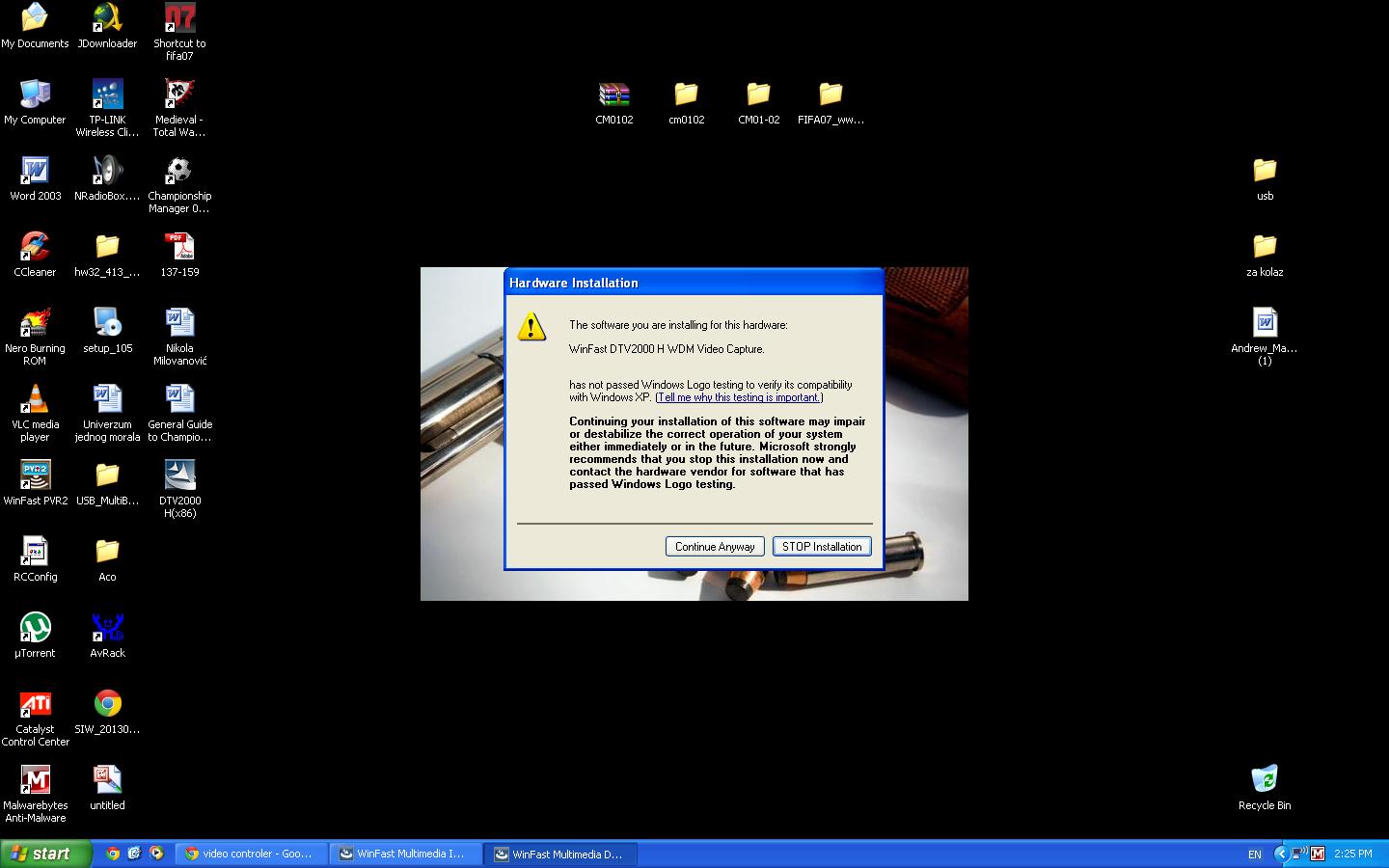
Task: Select the Andrew_Ma… (1) Word document
Action: click(x=1265, y=337)
